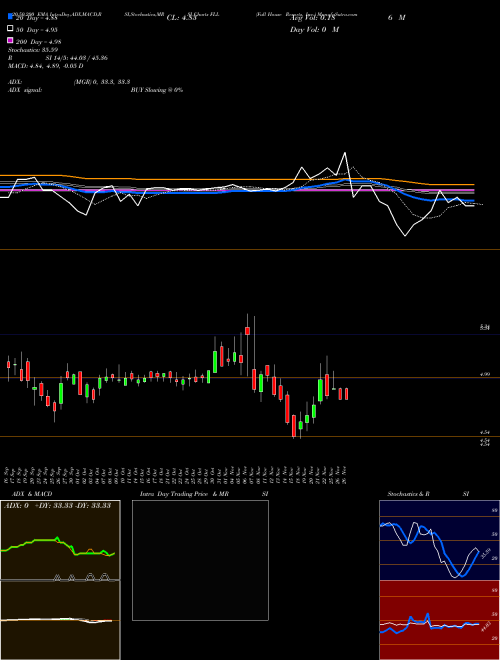Viewport: 500px width, 660px height.
Task: Click the 4.99 price axis label
Action: click(x=485, y=374)
